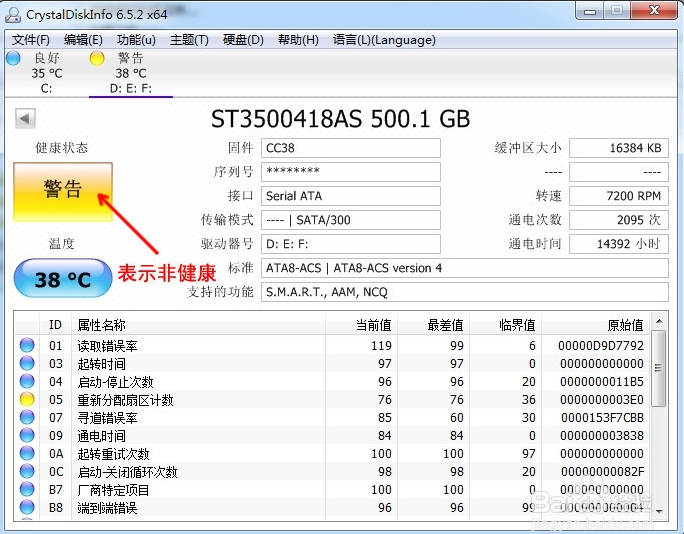This screenshot has width=684, height=534.
Task: Click the 通电时间 field 14392 小时
Action: point(619,244)
